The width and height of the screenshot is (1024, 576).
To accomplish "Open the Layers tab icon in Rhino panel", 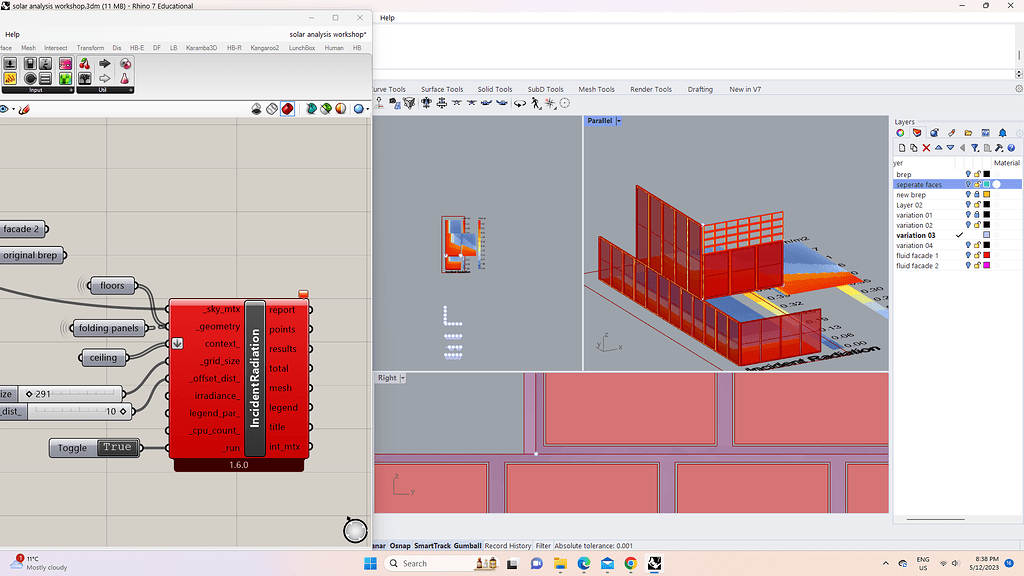I will coord(917,133).
